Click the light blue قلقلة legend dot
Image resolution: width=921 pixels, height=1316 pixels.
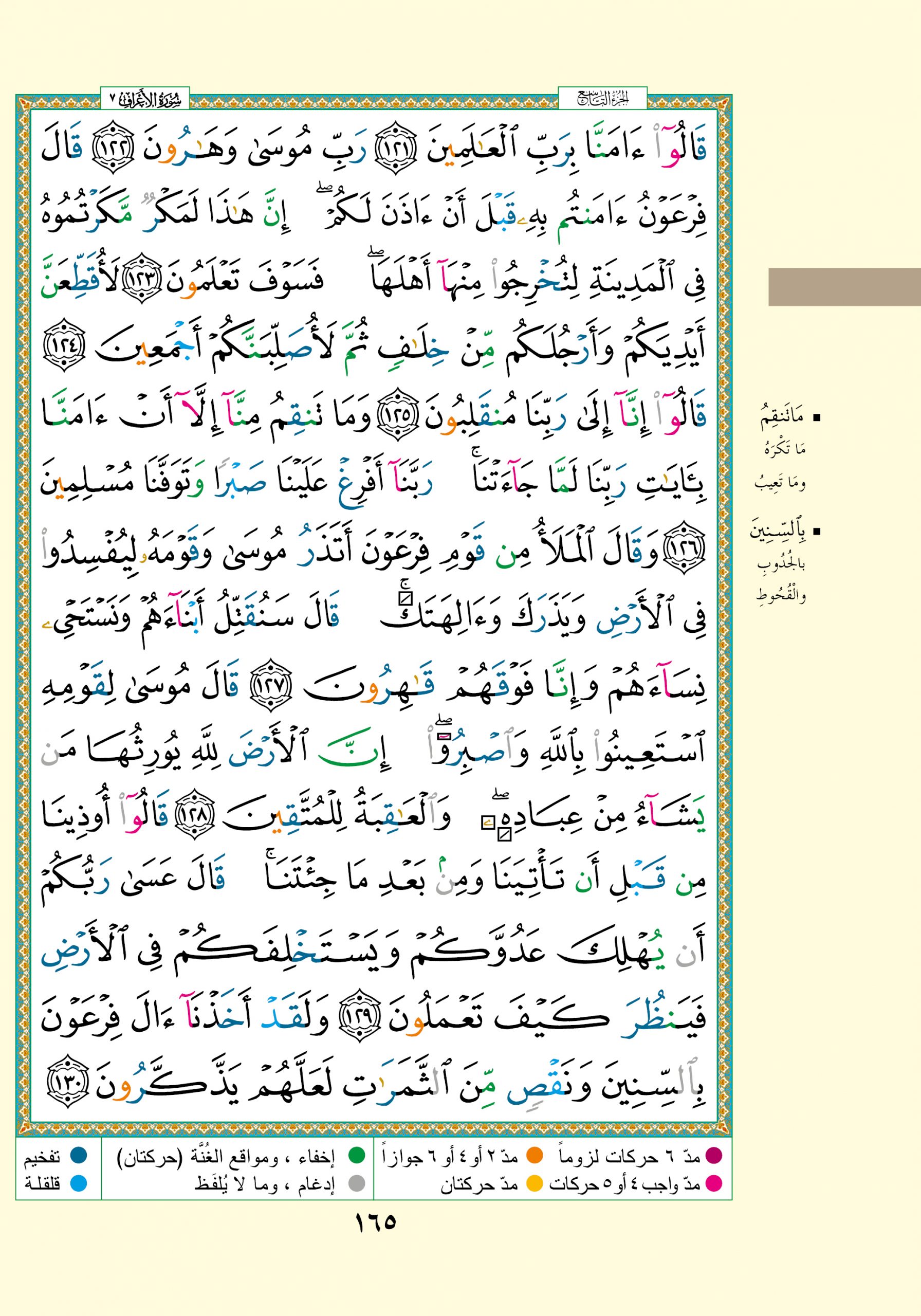click(x=78, y=1183)
